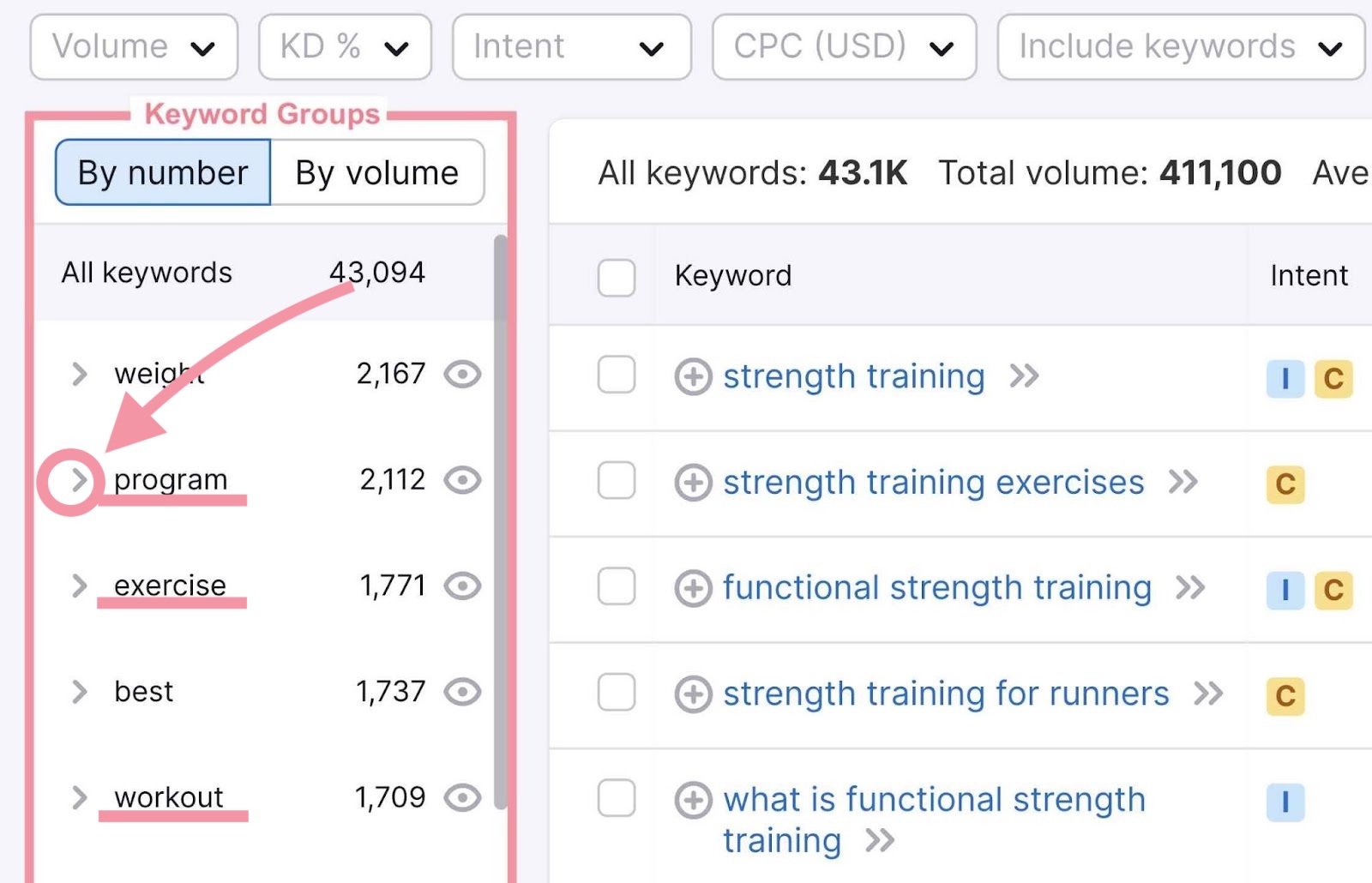Image resolution: width=1372 pixels, height=883 pixels.
Task: Click plus icon for 'functional strength training'
Action: [x=693, y=589]
